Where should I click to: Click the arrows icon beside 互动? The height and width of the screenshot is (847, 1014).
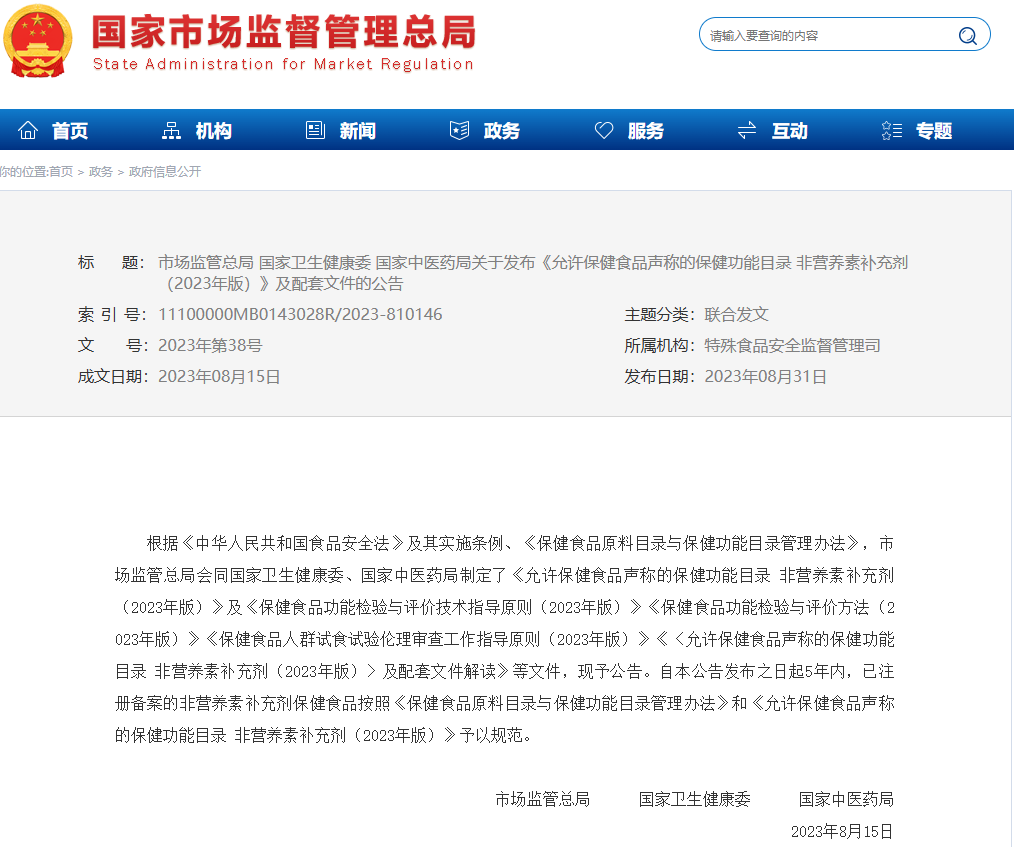click(x=746, y=129)
